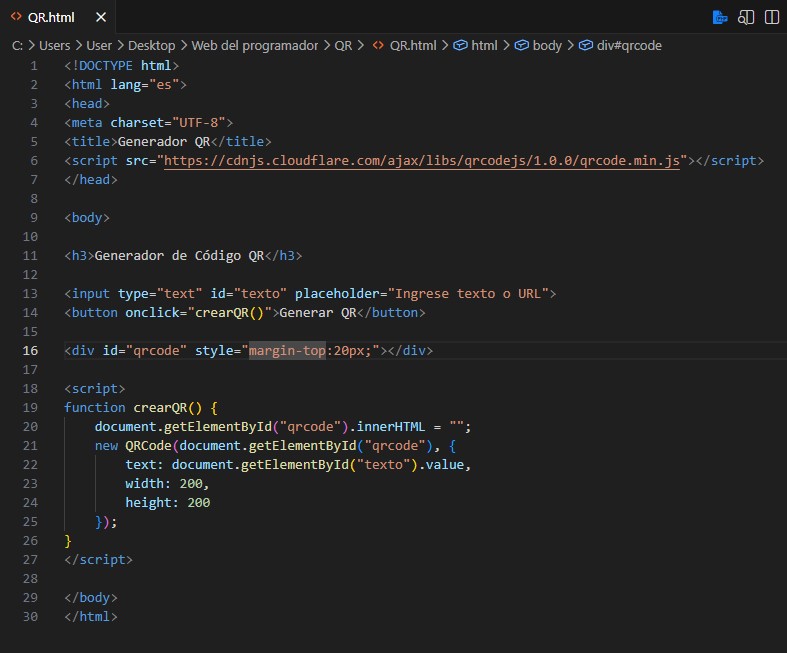Open the C: breadcrumb segment
787x653 pixels.
[x=17, y=46]
